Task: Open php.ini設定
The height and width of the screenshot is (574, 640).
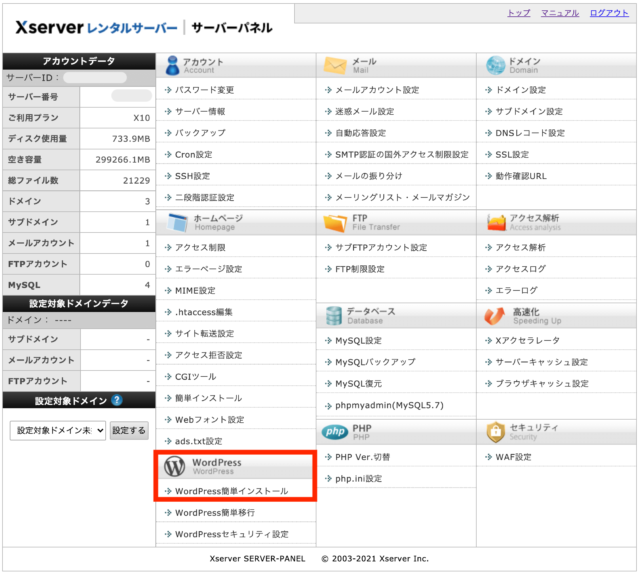Action: 358,478
